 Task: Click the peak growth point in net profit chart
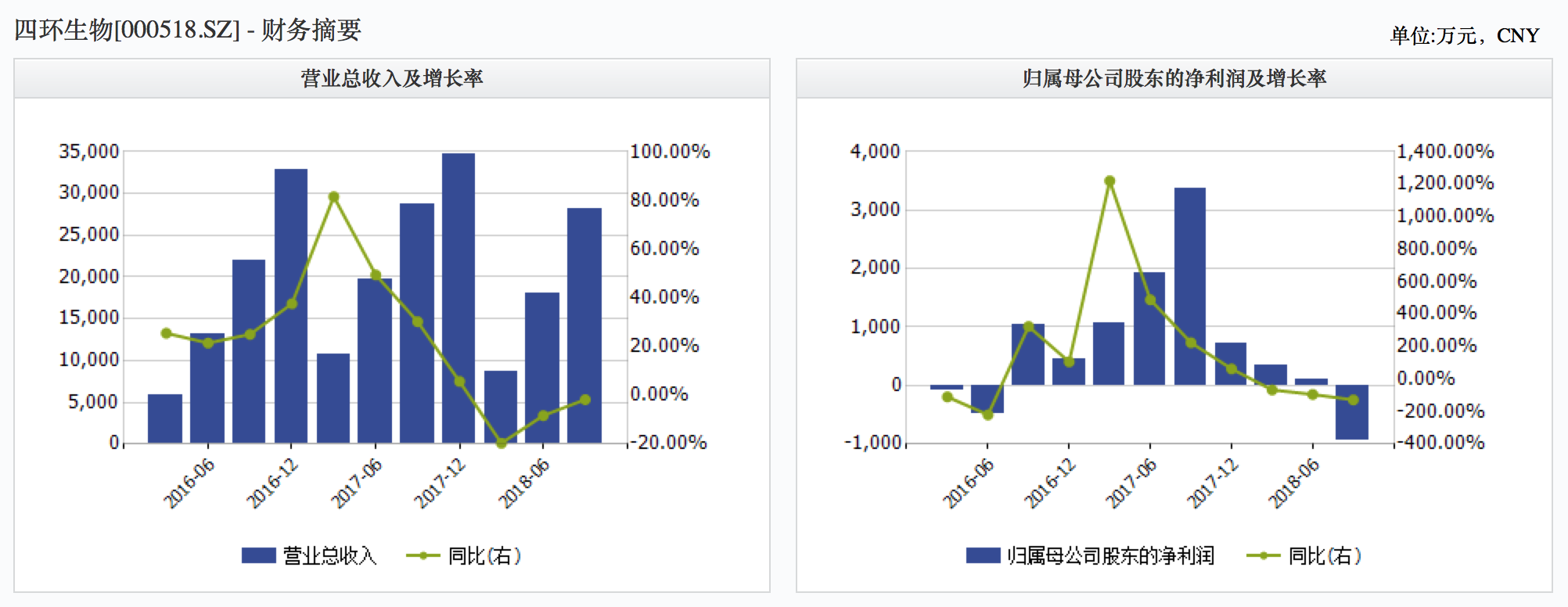pyautogui.click(x=1109, y=181)
